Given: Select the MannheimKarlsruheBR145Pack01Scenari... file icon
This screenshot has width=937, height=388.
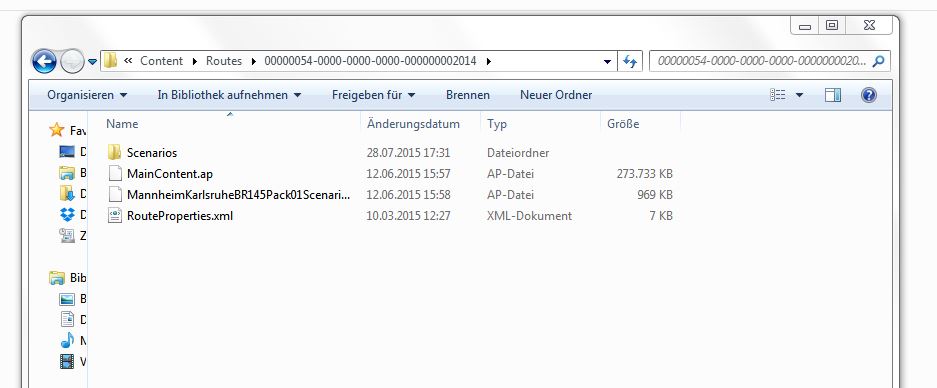Looking at the screenshot, I should [x=115, y=194].
